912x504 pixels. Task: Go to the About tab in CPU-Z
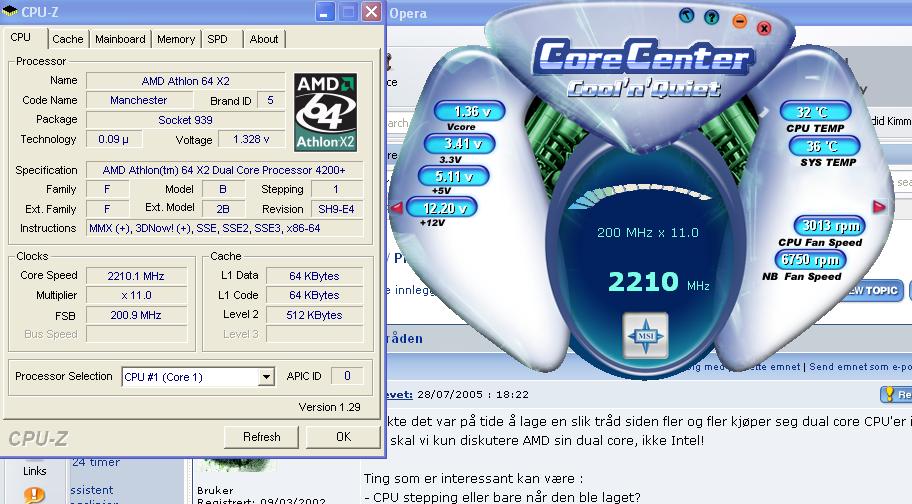263,39
